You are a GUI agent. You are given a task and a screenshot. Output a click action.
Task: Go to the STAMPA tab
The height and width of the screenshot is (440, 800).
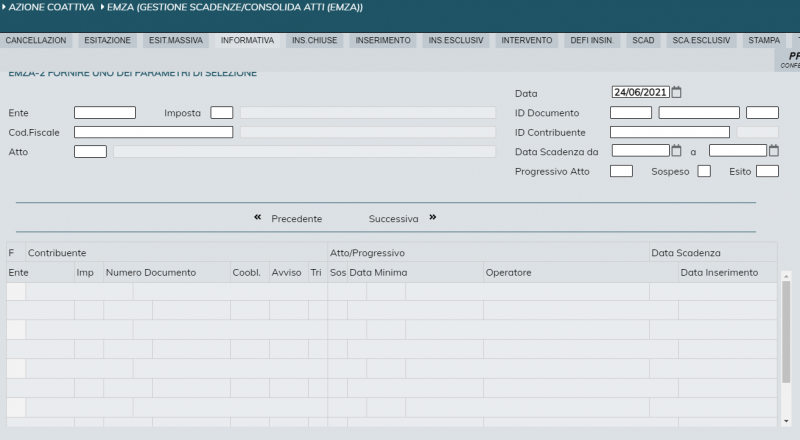[764, 41]
